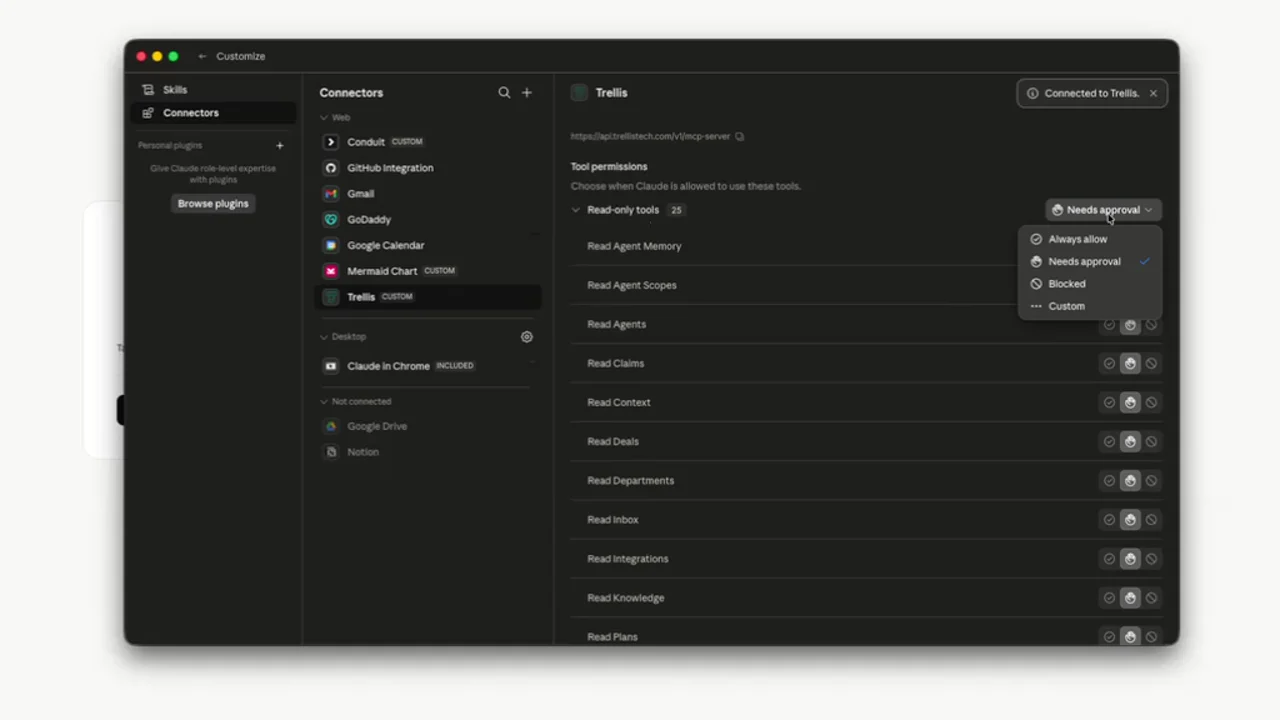
Task: Switch to the Connectors sidebar item
Action: [x=213, y=113]
